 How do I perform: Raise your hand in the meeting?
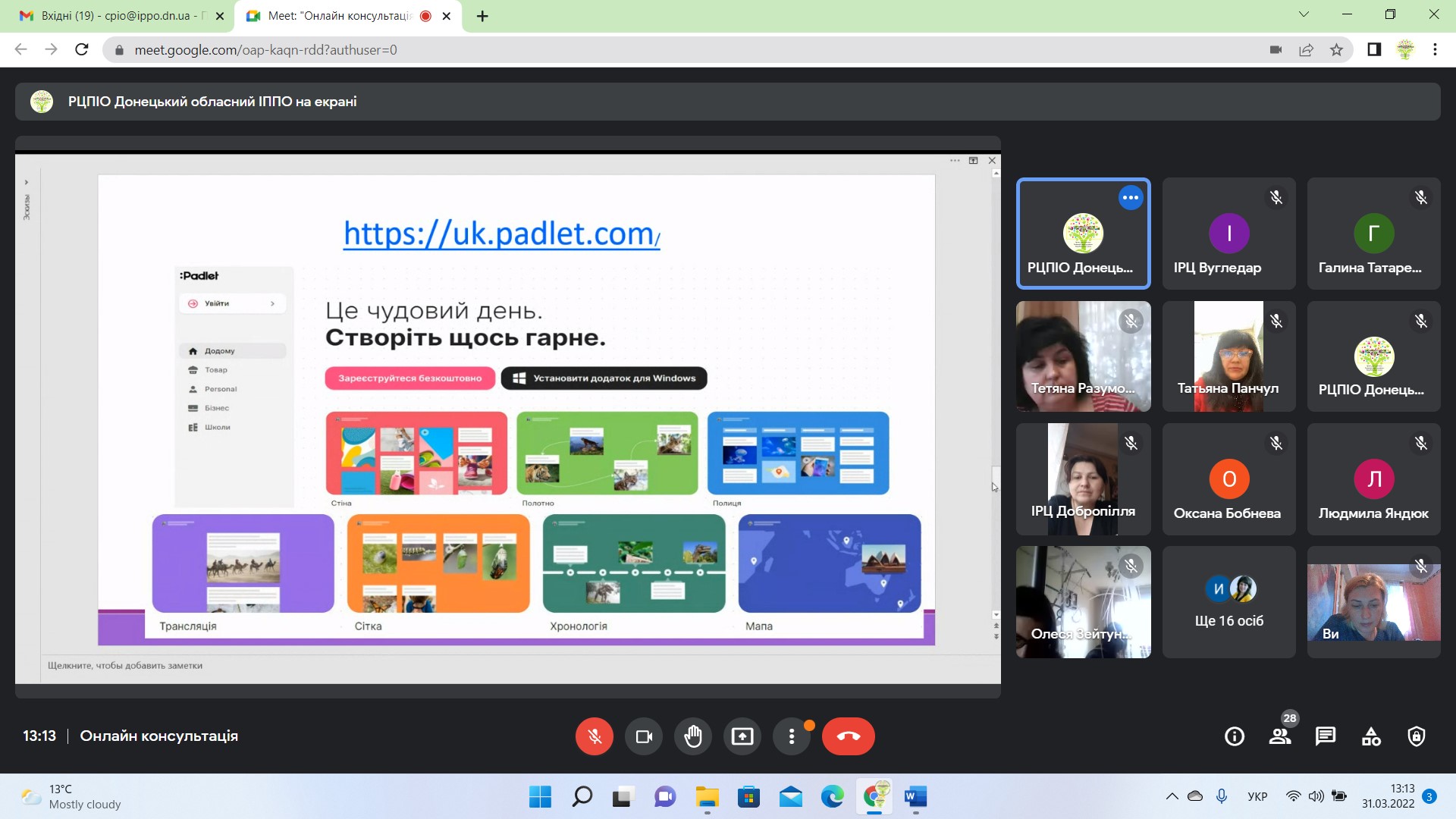(x=693, y=736)
